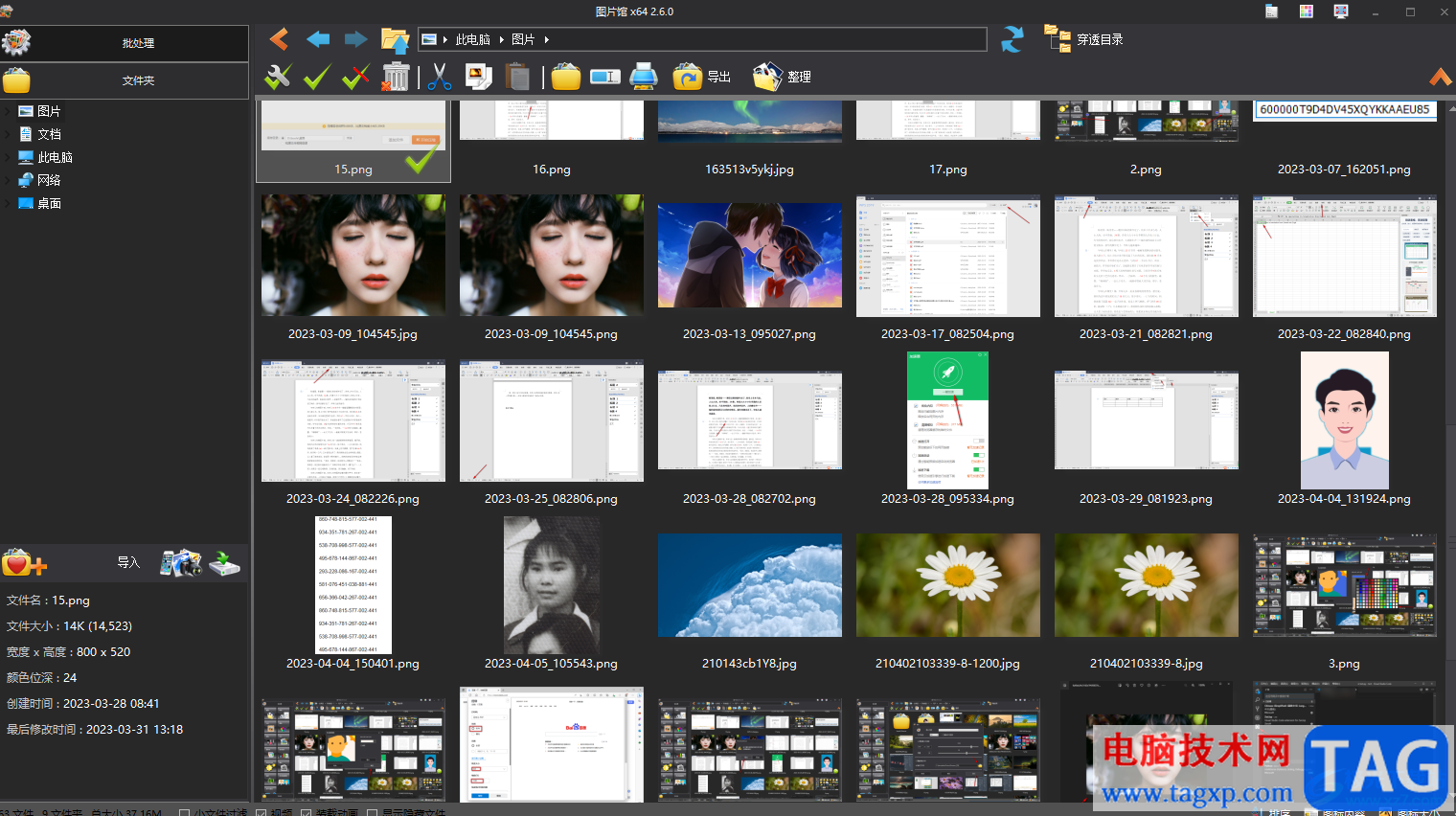Screen dimensions: 1456x816
Task: Rename file with the text-cursor icon
Action: click(605, 77)
